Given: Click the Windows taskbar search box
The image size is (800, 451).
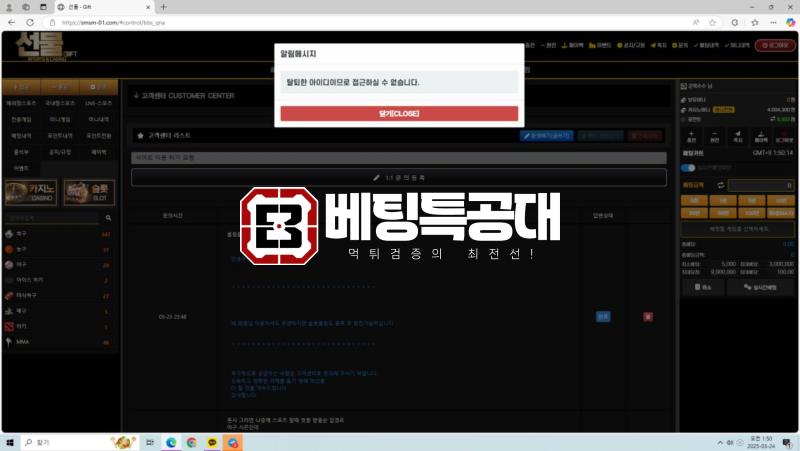Looking at the screenshot, I should (78, 442).
